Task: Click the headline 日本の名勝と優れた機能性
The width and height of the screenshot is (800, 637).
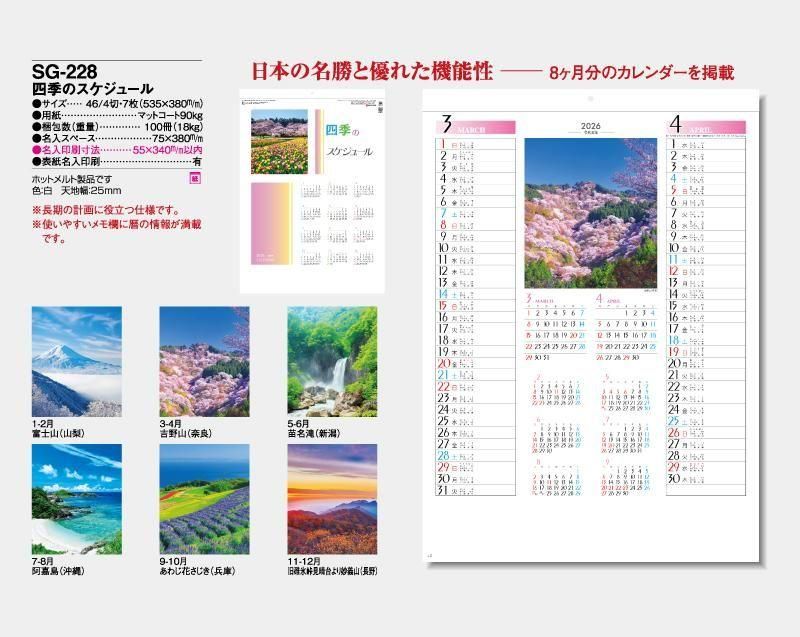Action: coord(372,71)
